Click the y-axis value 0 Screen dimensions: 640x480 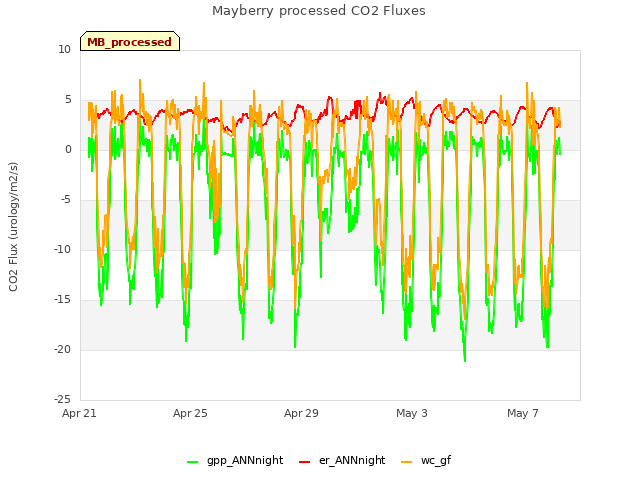68,150
